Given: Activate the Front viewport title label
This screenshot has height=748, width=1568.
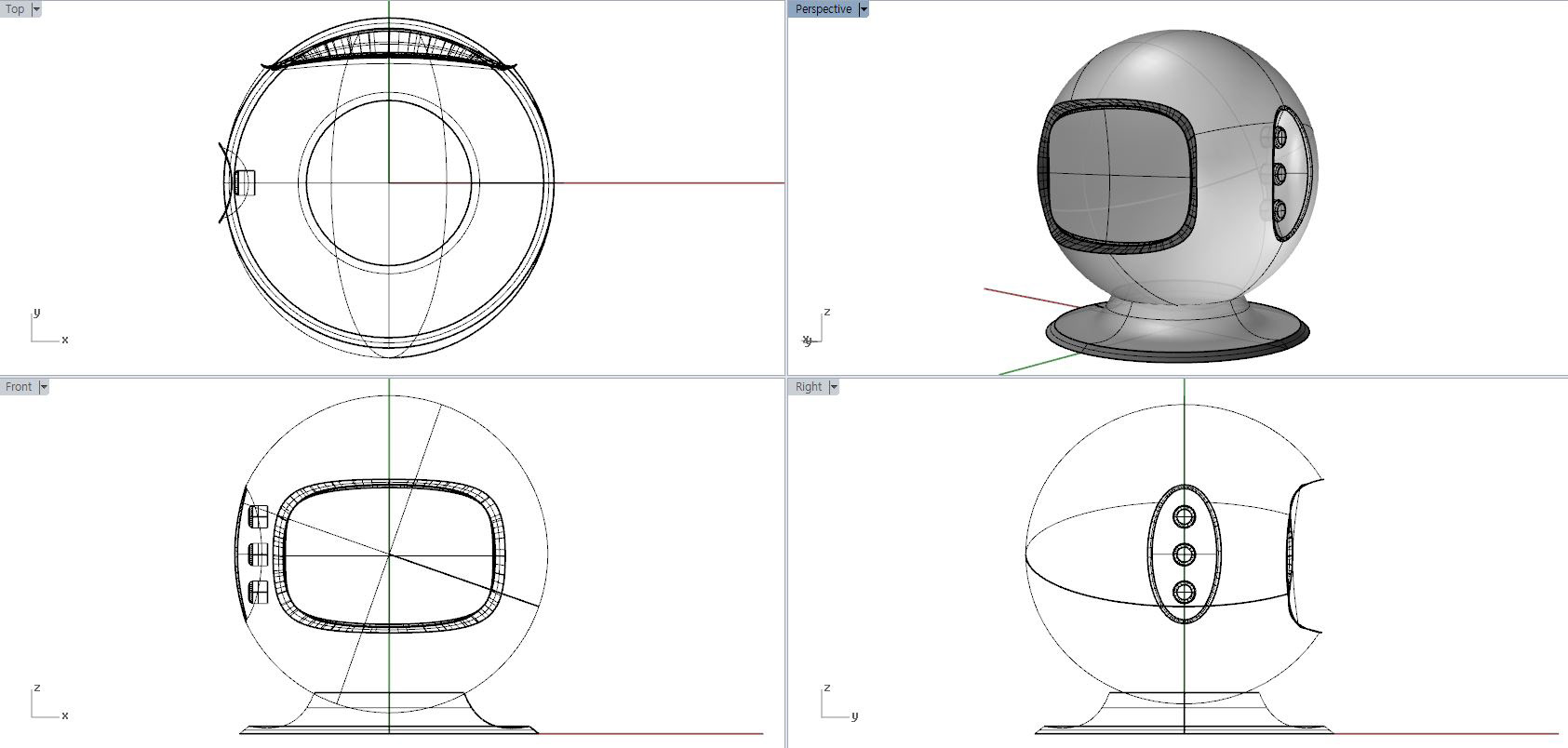Looking at the screenshot, I should tap(19, 386).
